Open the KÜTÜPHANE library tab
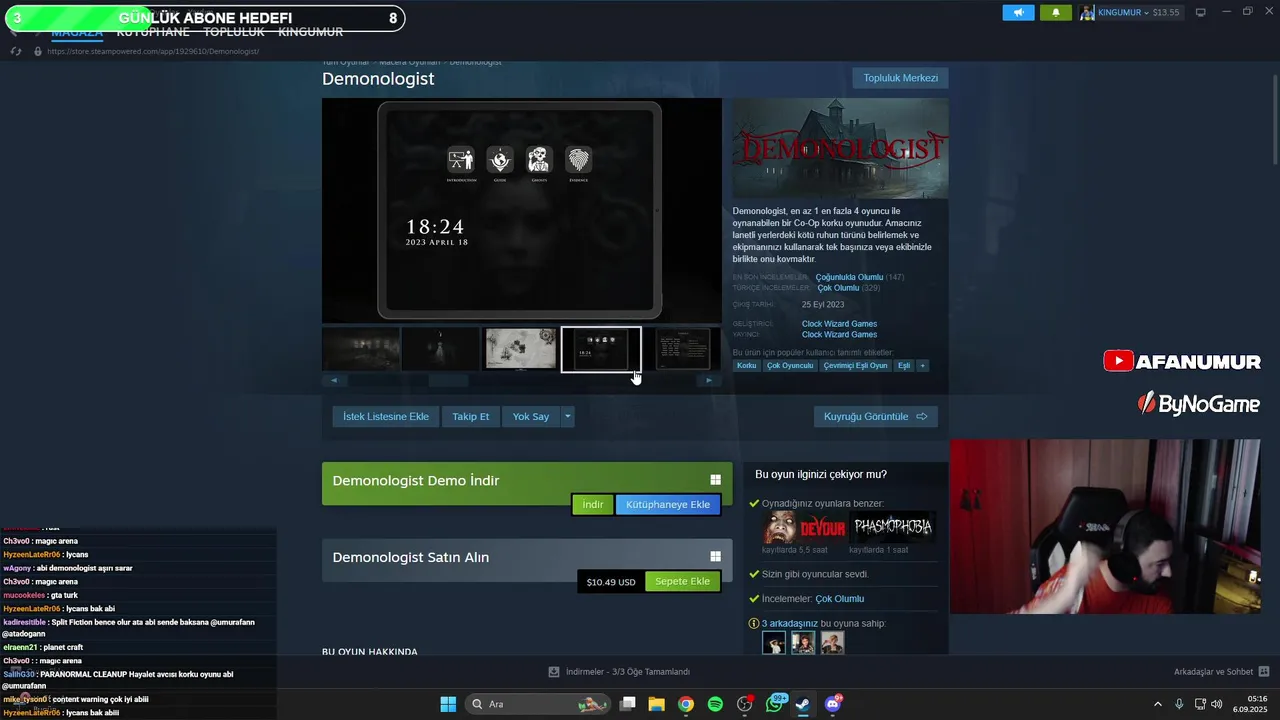1280x720 pixels. point(153,33)
